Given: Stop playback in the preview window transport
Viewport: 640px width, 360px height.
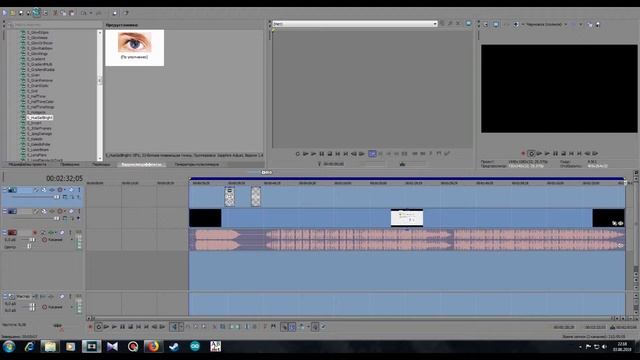Looking at the screenshot, I should (x=563, y=153).
